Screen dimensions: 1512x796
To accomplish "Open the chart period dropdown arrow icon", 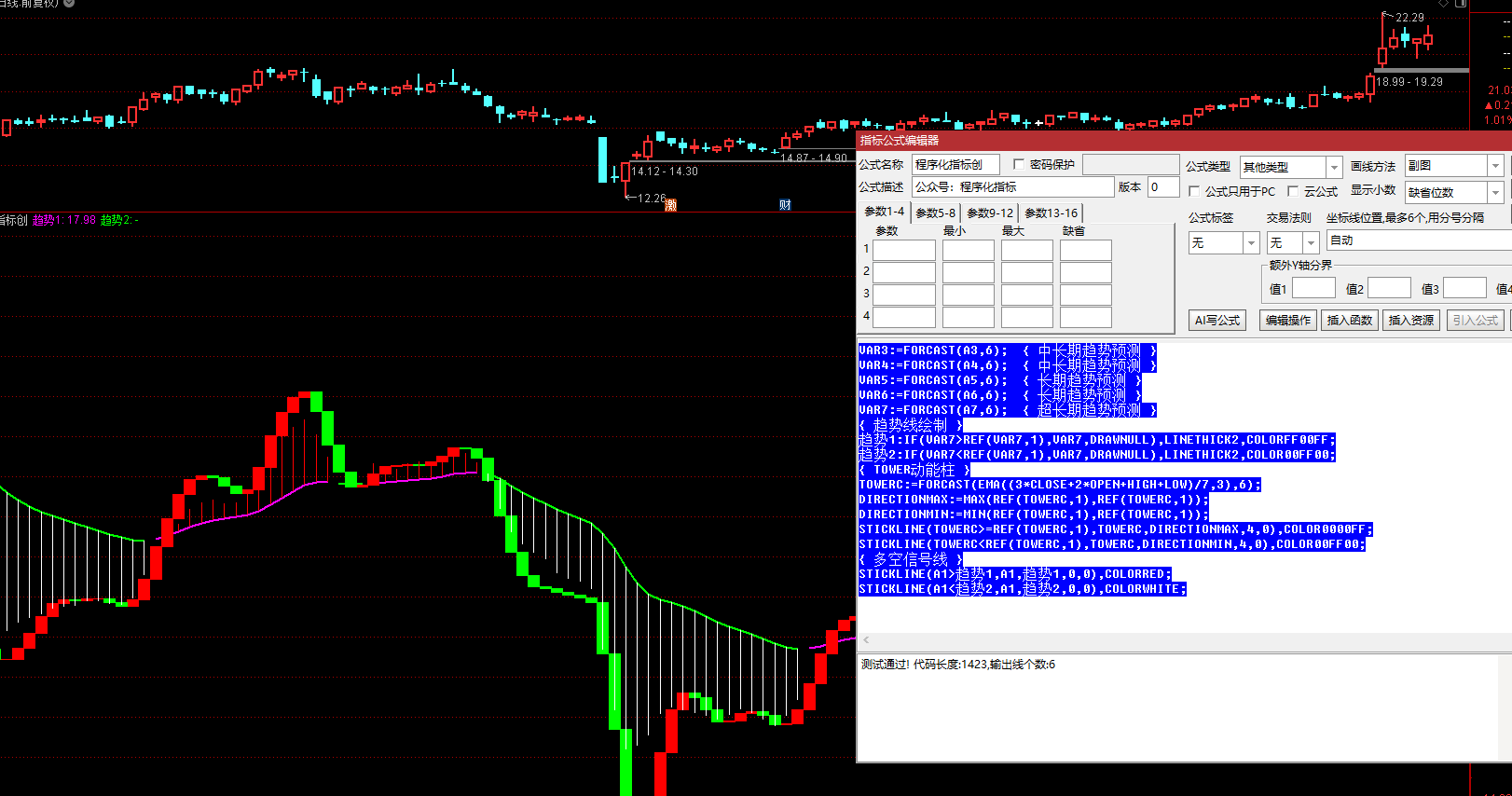I will [69, 4].
